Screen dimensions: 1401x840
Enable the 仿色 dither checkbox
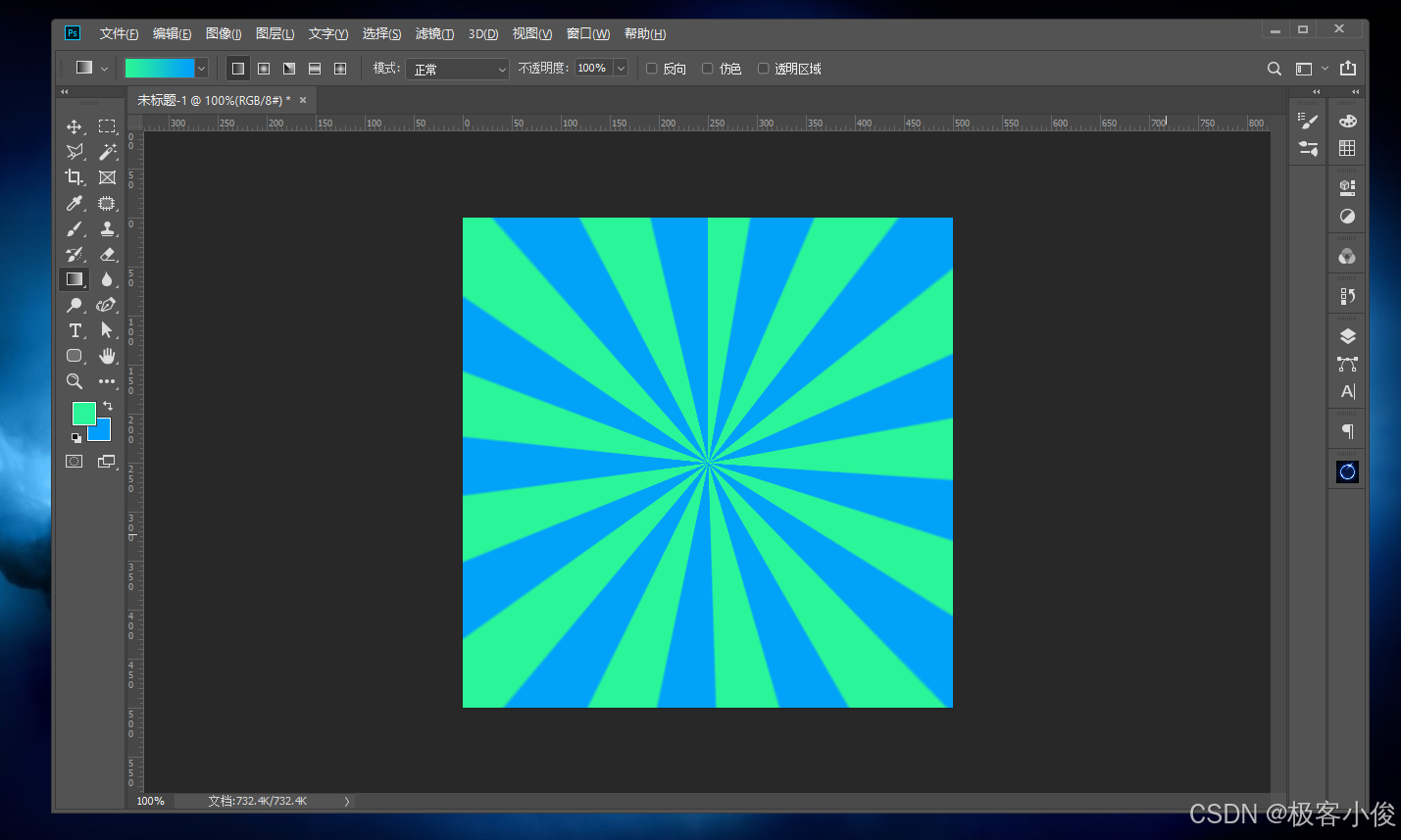tap(708, 69)
